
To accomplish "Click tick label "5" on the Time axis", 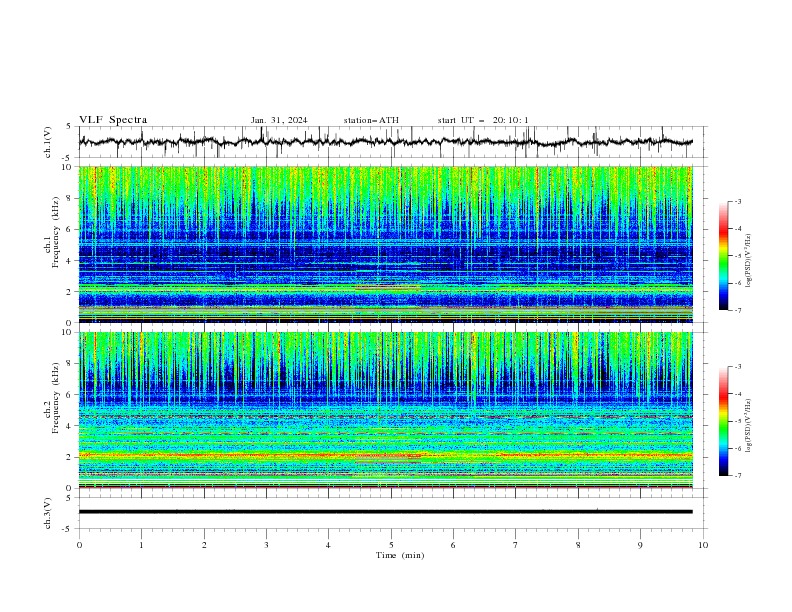I will coord(391,545).
